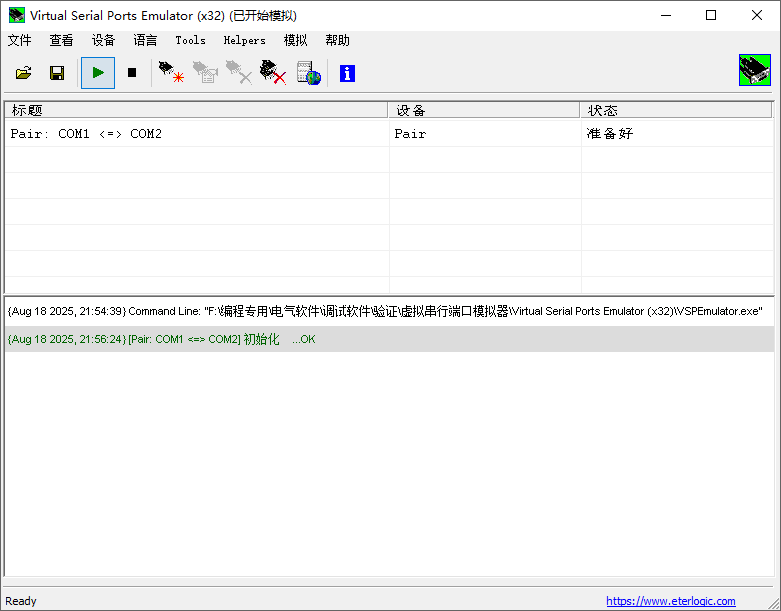Click the 标题 column header
This screenshot has width=781, height=611.
pyautogui.click(x=196, y=110)
